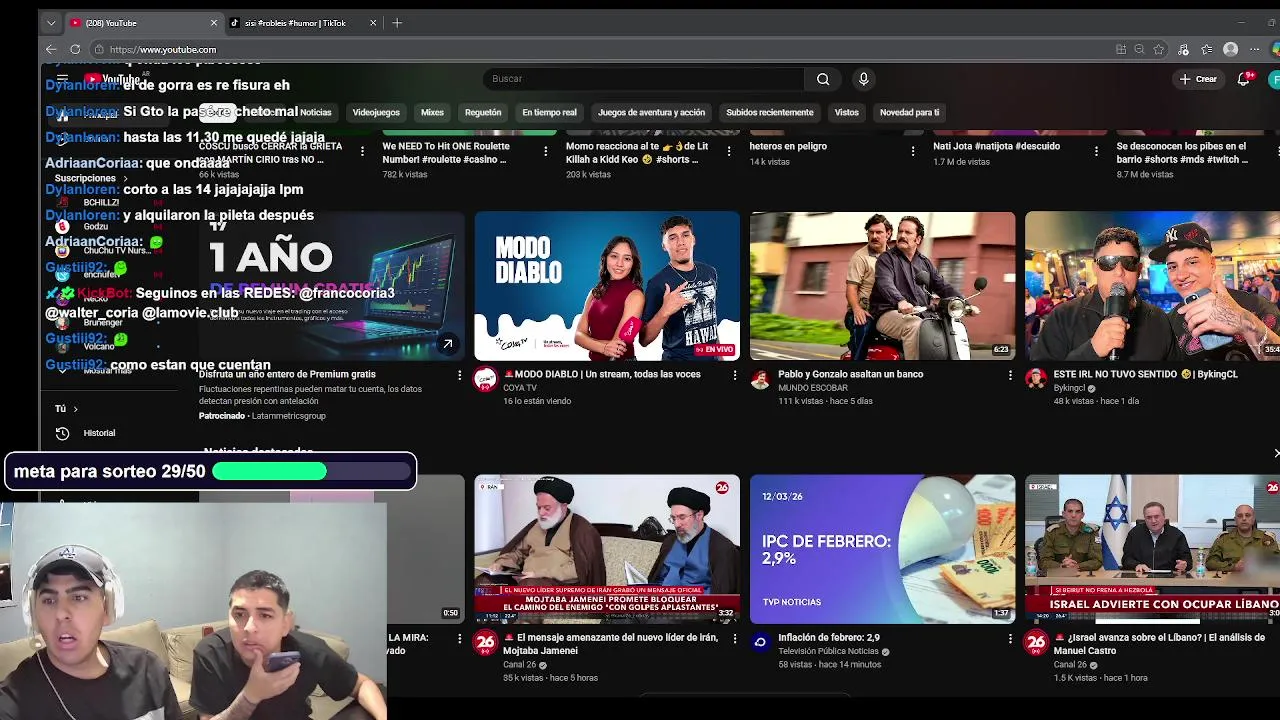Select the Vistos filter chip

847,112
